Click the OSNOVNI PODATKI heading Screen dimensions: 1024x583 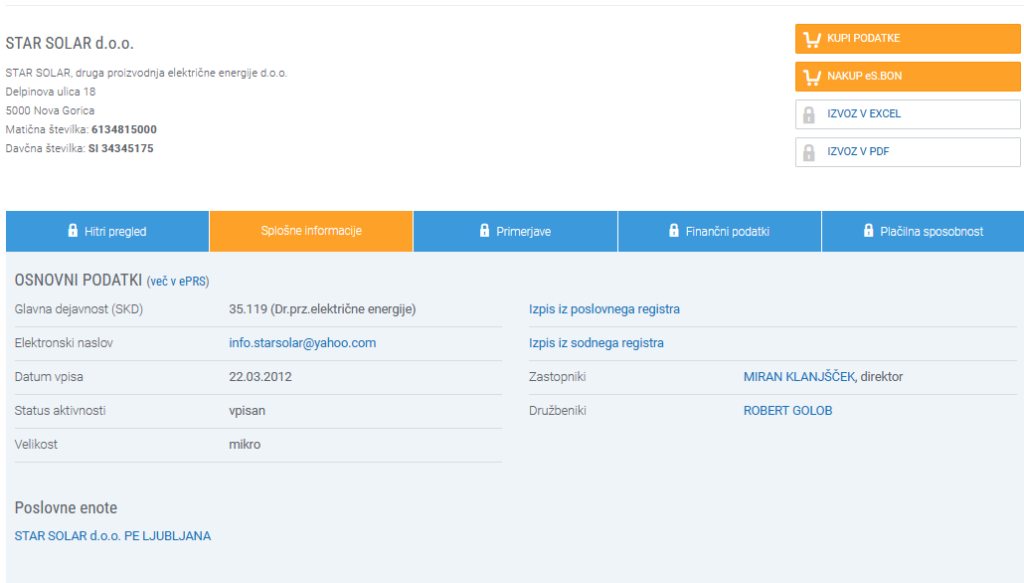point(78,280)
